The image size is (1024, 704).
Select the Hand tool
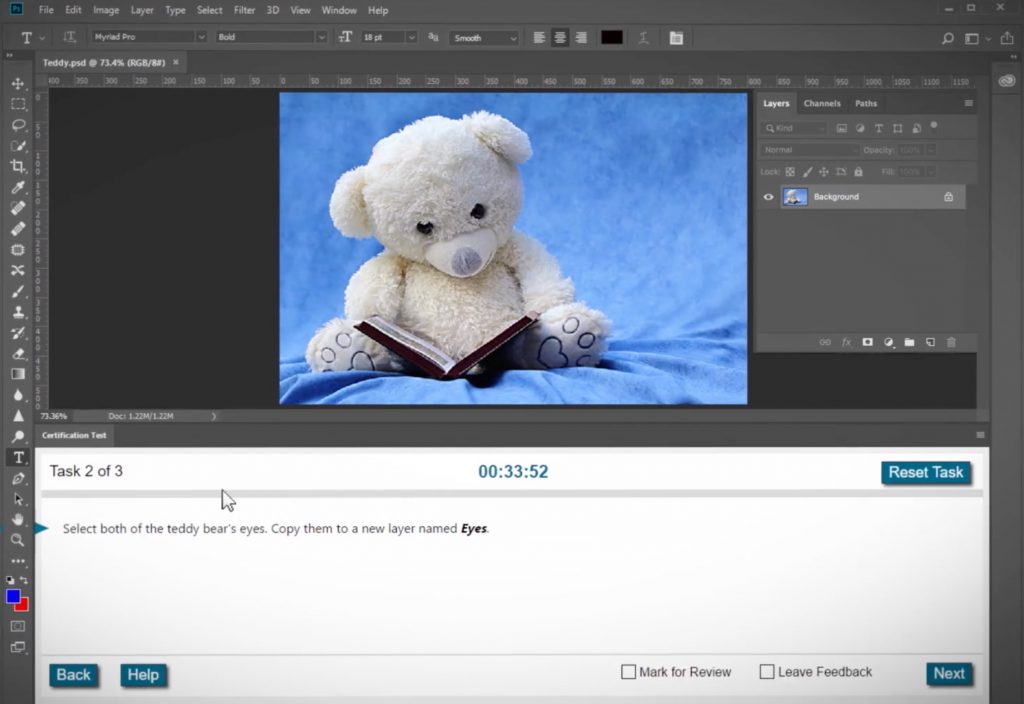click(18, 519)
